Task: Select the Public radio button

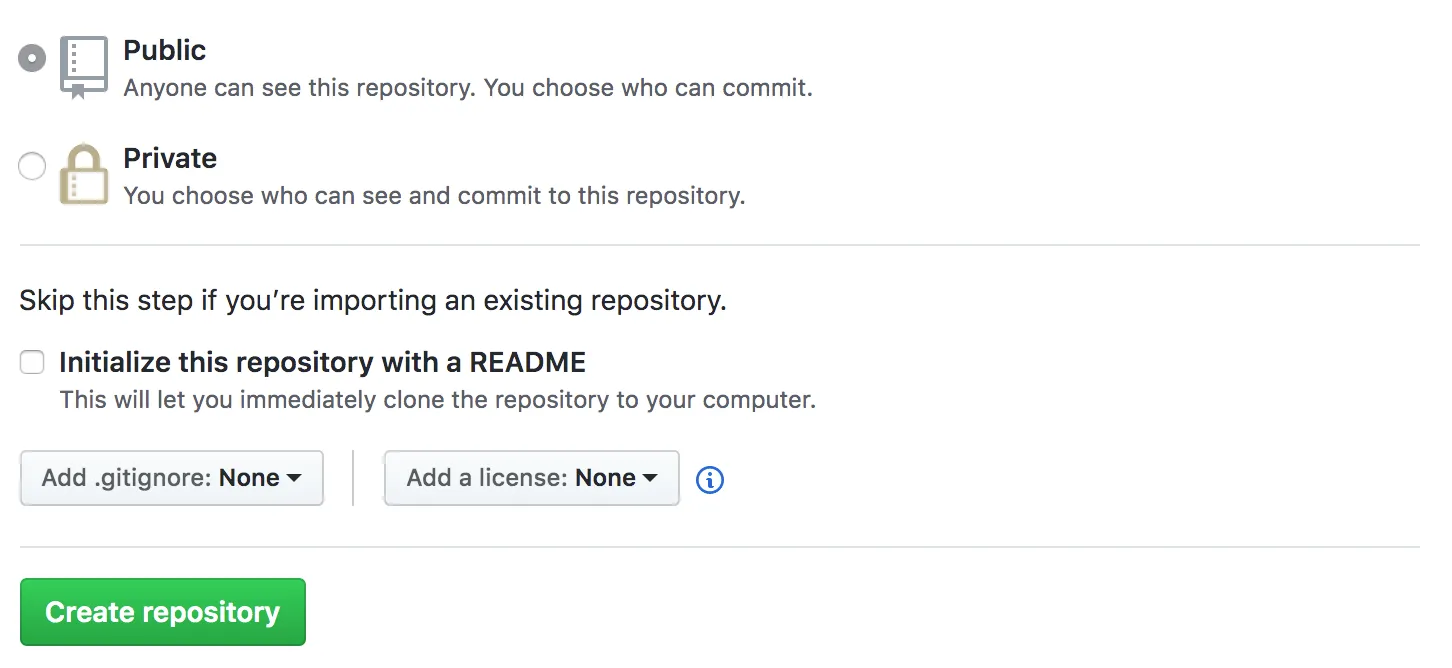Action: [32, 58]
